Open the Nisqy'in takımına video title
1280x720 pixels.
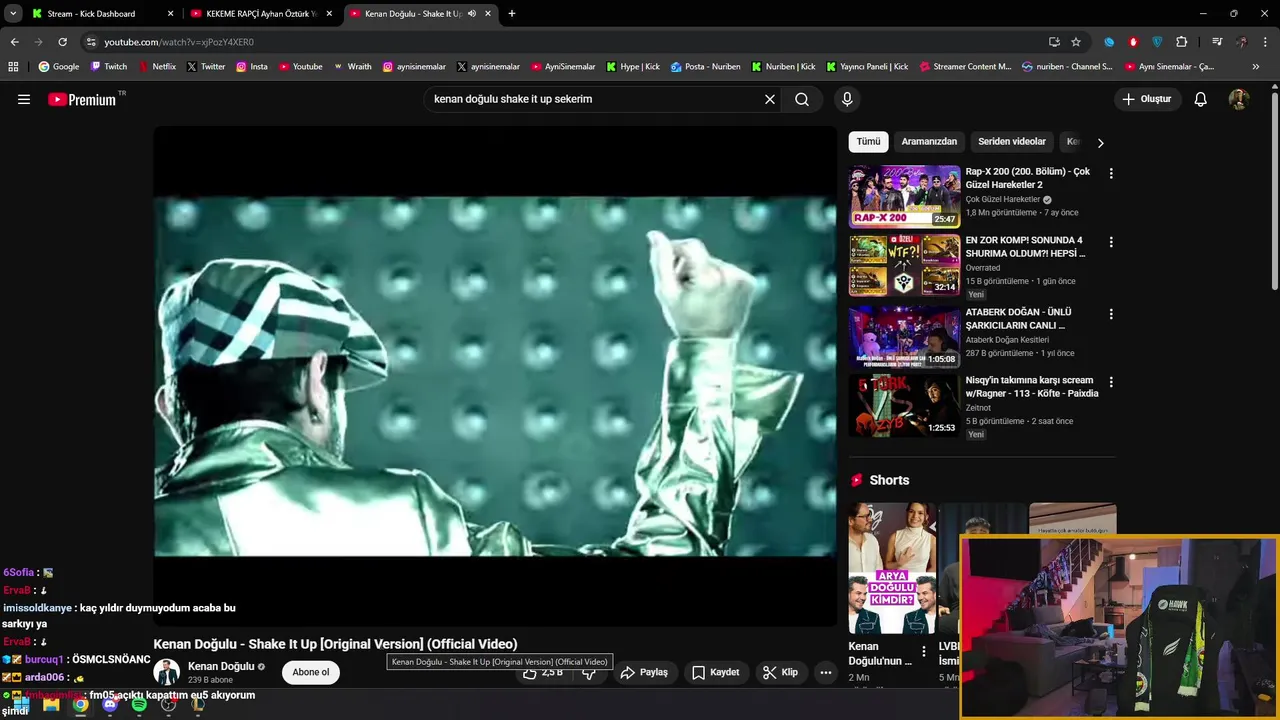click(1032, 387)
